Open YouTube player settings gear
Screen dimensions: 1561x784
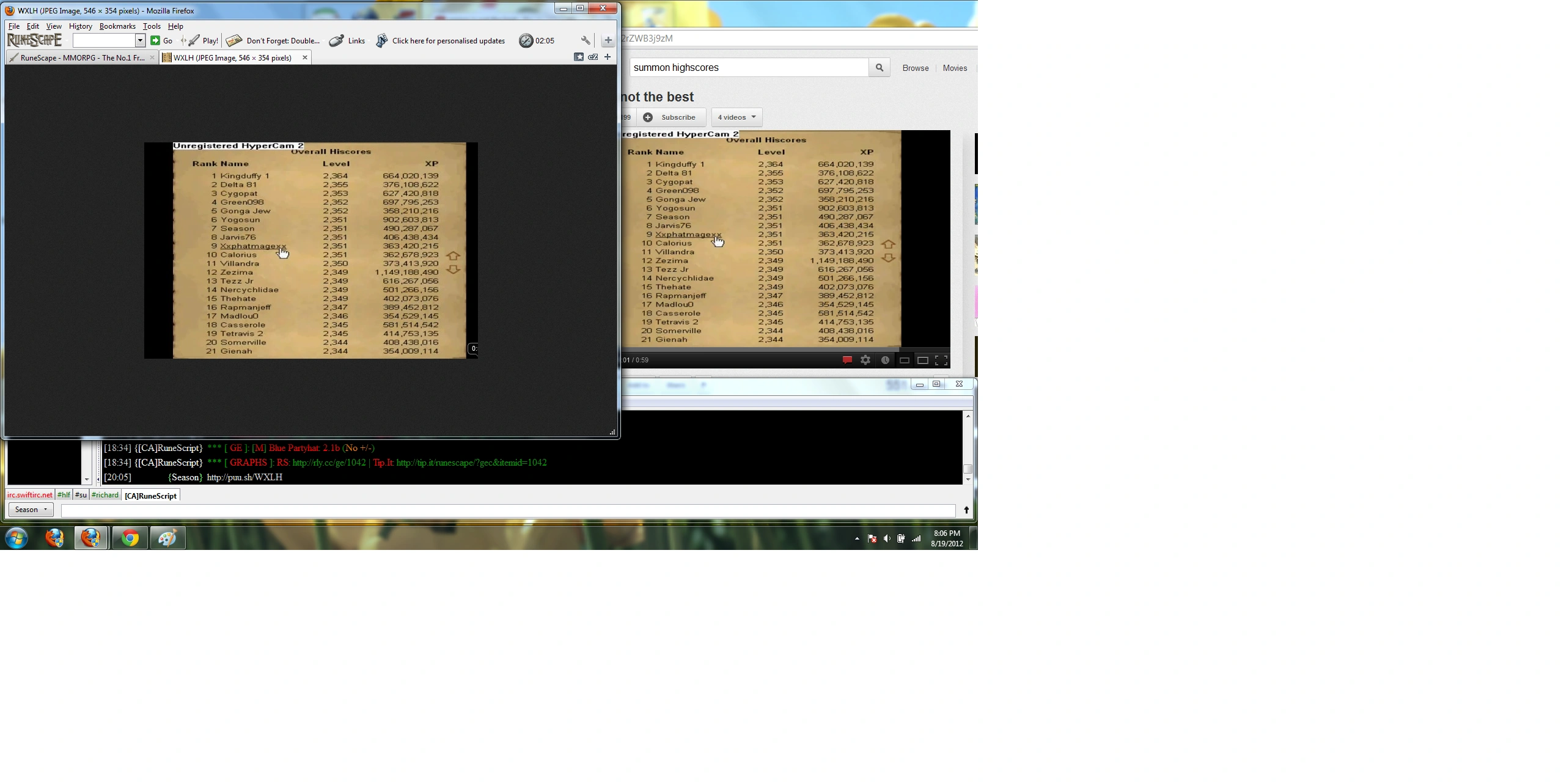(865, 361)
